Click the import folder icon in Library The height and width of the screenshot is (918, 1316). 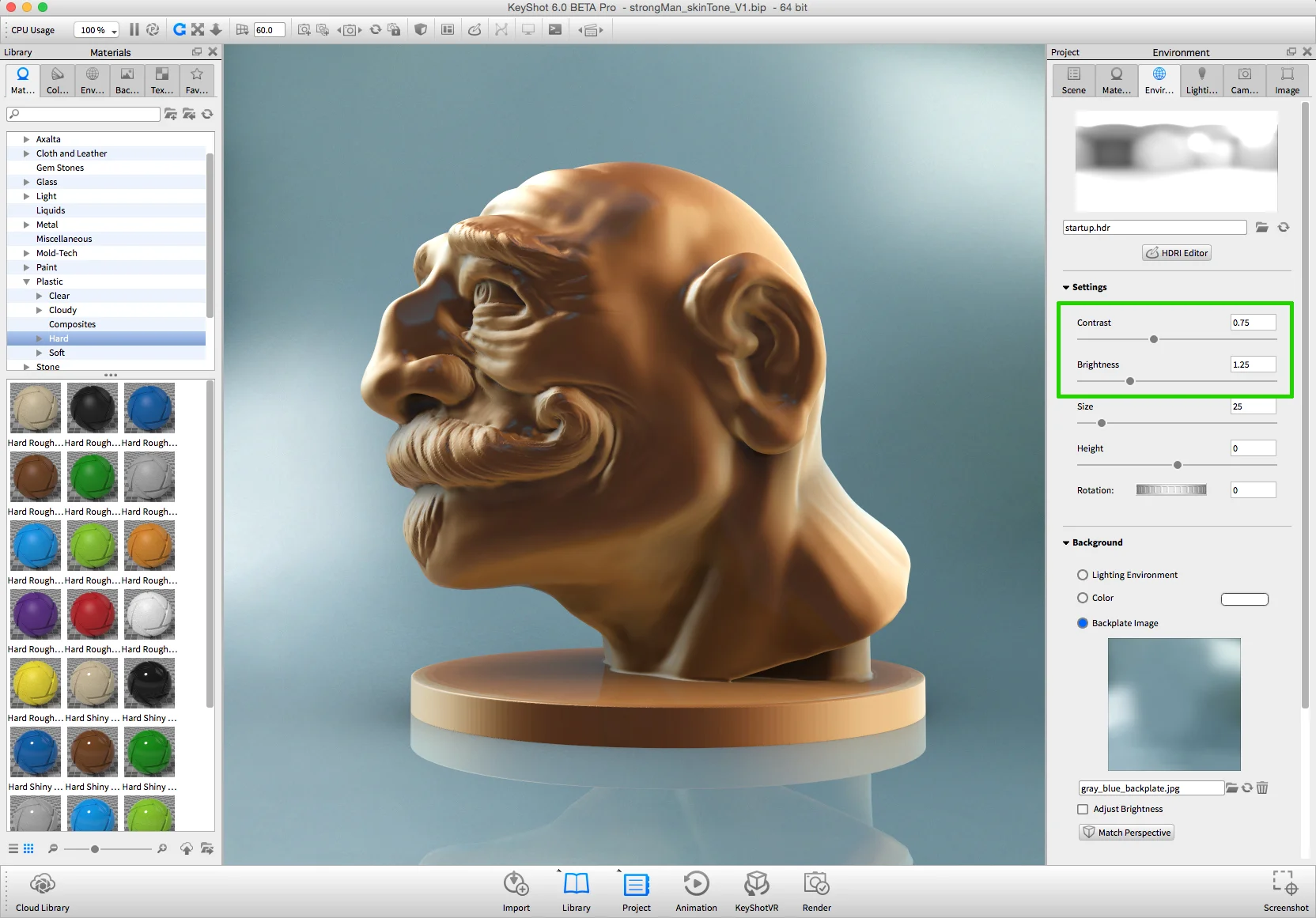[x=189, y=114]
